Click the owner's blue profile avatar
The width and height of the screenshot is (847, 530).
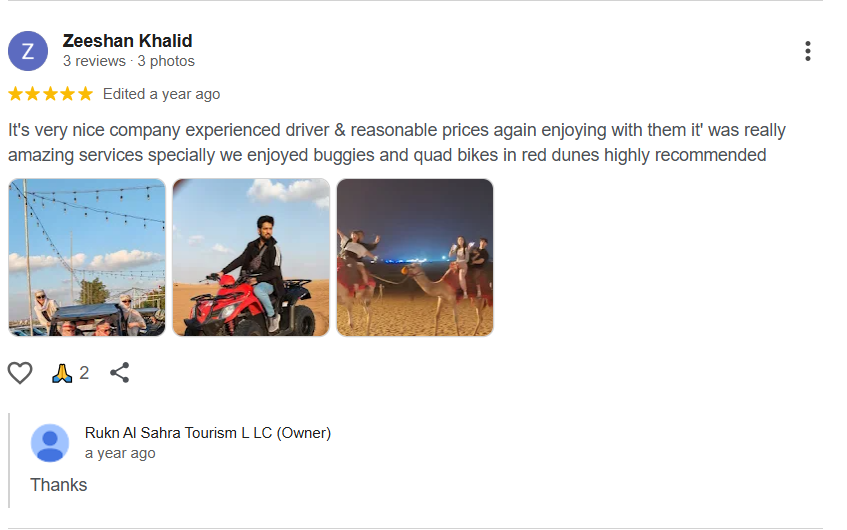pyautogui.click(x=50, y=443)
